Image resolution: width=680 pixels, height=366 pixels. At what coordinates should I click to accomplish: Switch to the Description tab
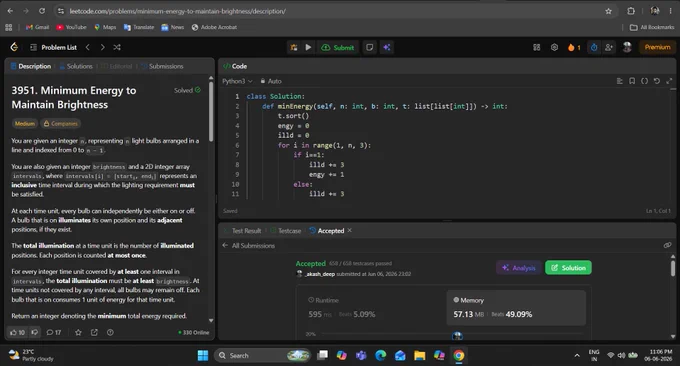coord(31,66)
